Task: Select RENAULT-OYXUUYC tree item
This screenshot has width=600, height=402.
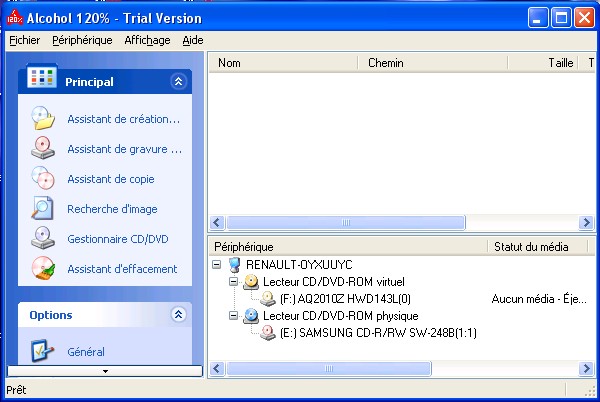Action: [x=299, y=265]
